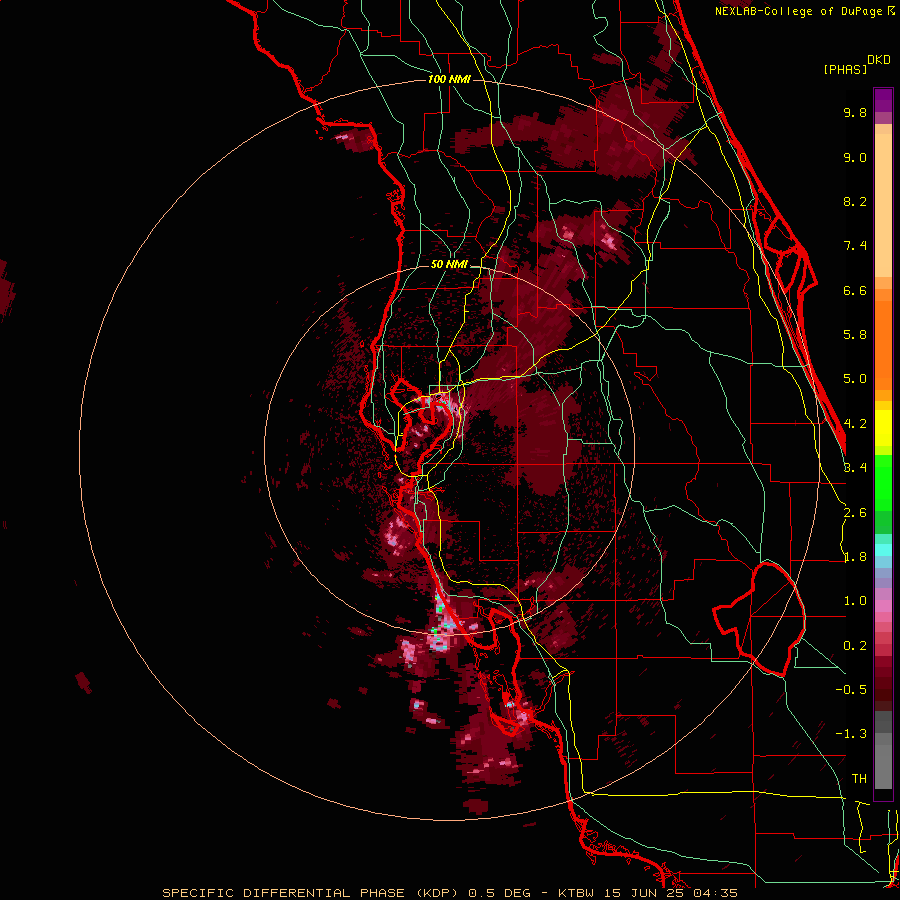Viewport: 900px width, 900px height.
Task: Pick the cyan color bar segment
Action: coord(883,550)
